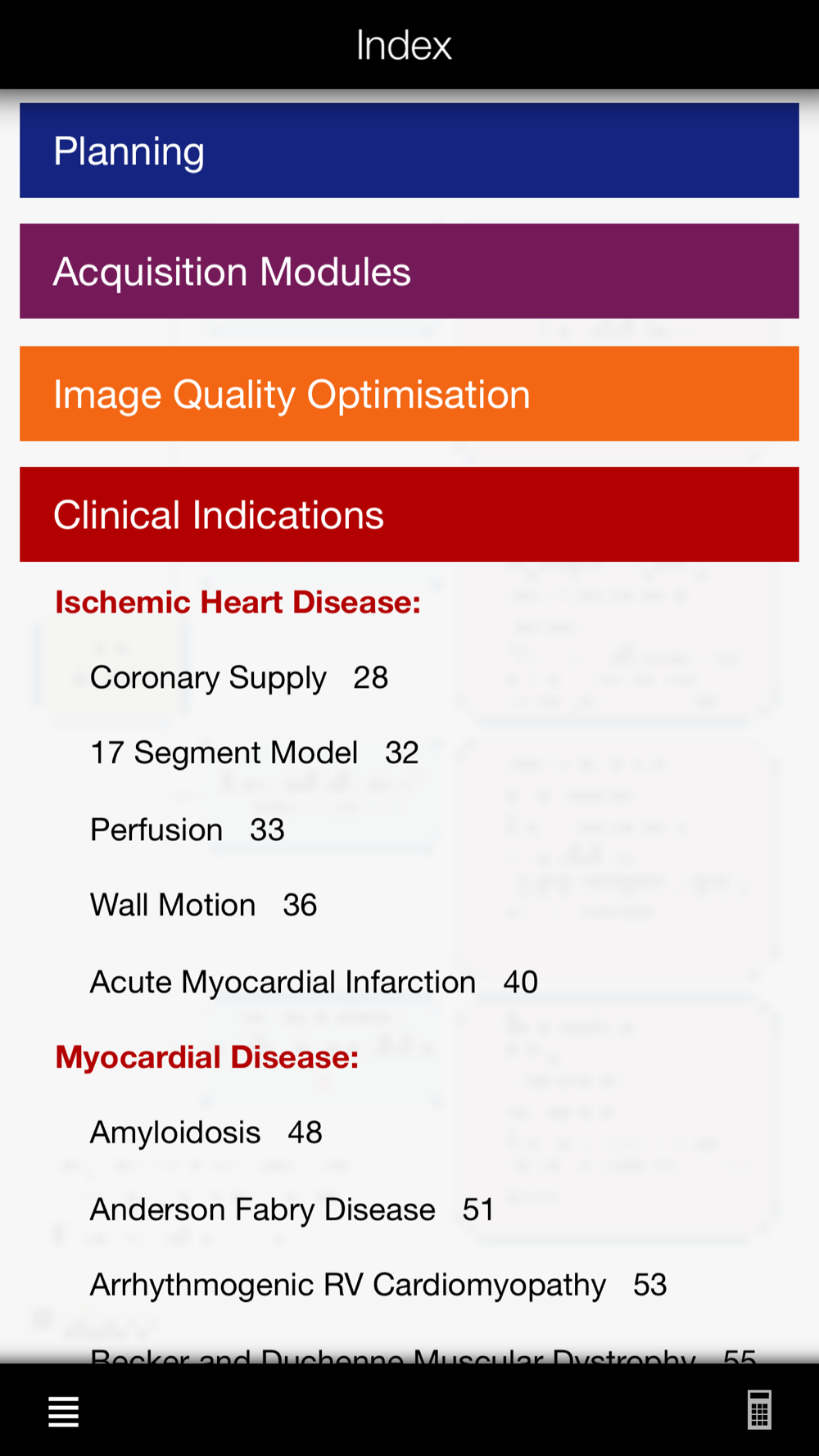Select Wall Motion page 36
819x1456 pixels.
[x=203, y=905]
